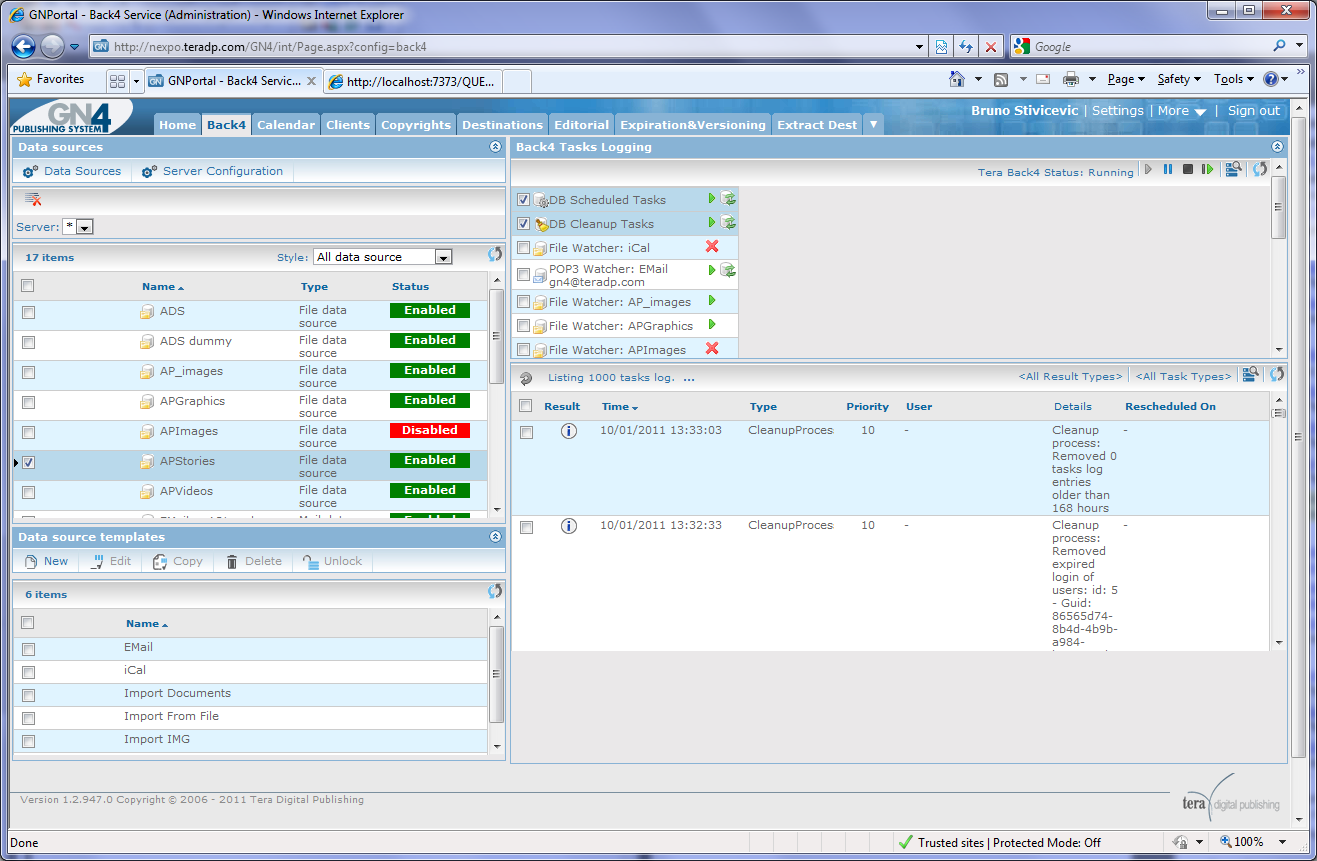Click New data source template button
The height and width of the screenshot is (861, 1317).
tap(46, 561)
